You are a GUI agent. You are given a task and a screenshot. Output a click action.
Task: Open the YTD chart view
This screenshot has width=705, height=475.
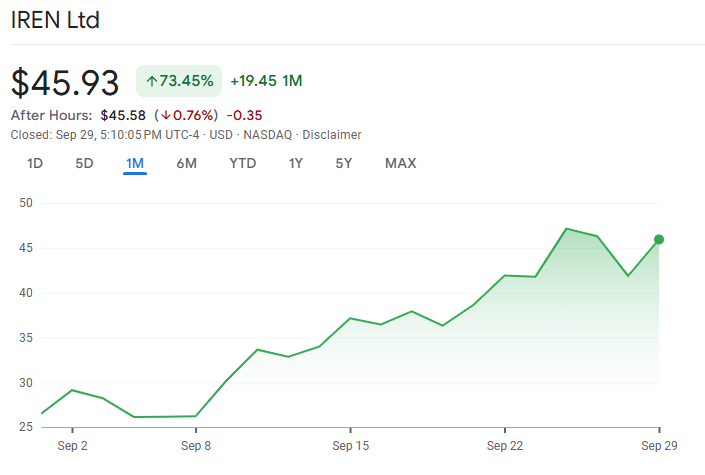click(243, 163)
